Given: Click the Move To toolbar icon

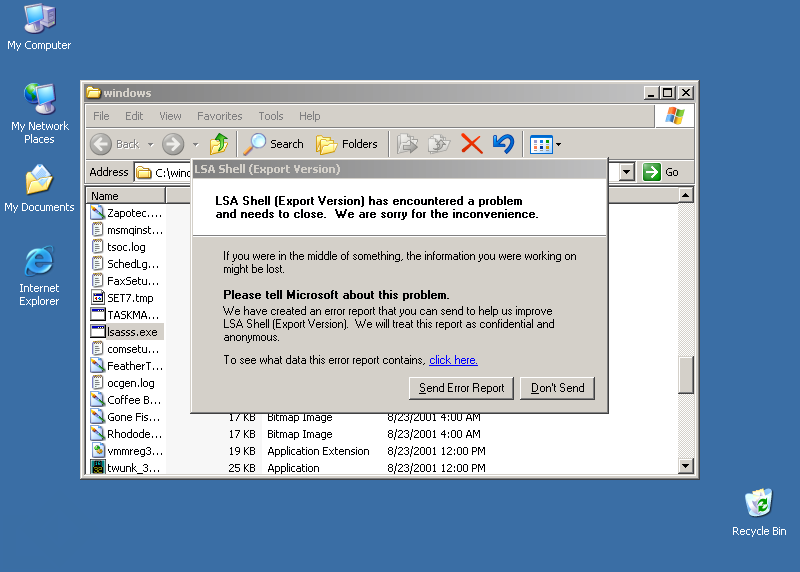Looking at the screenshot, I should tap(407, 144).
